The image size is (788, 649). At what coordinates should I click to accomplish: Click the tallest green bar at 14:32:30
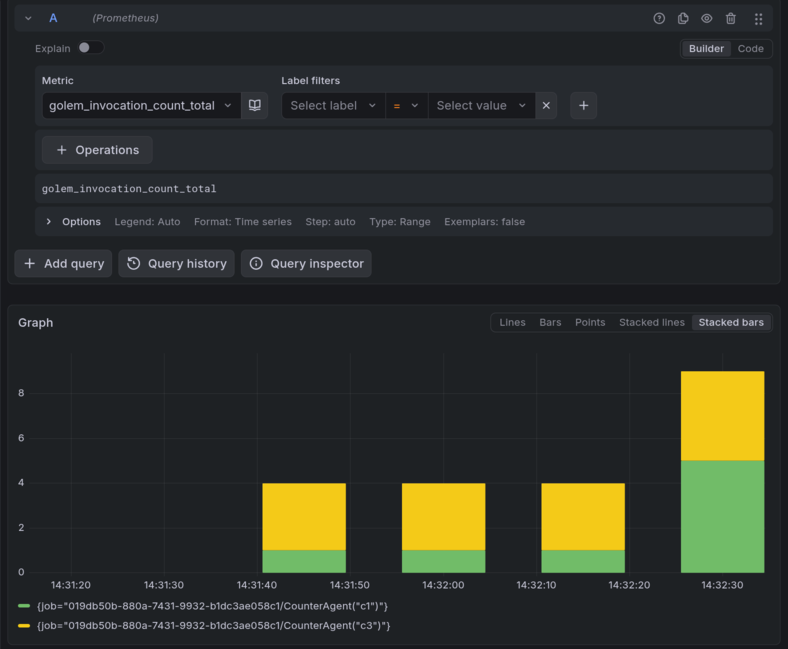[722, 516]
